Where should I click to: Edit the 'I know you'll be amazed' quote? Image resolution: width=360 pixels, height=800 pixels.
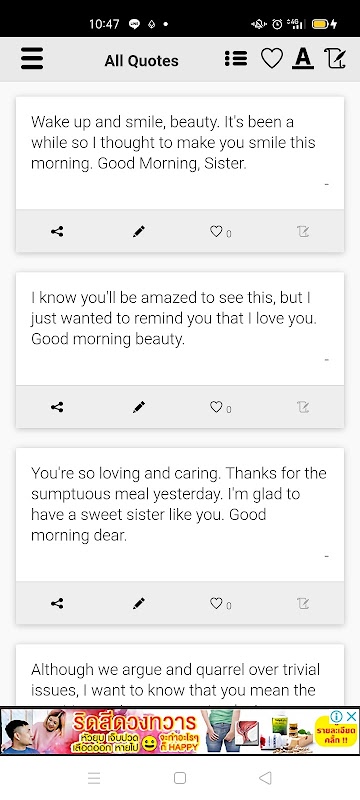(139, 407)
